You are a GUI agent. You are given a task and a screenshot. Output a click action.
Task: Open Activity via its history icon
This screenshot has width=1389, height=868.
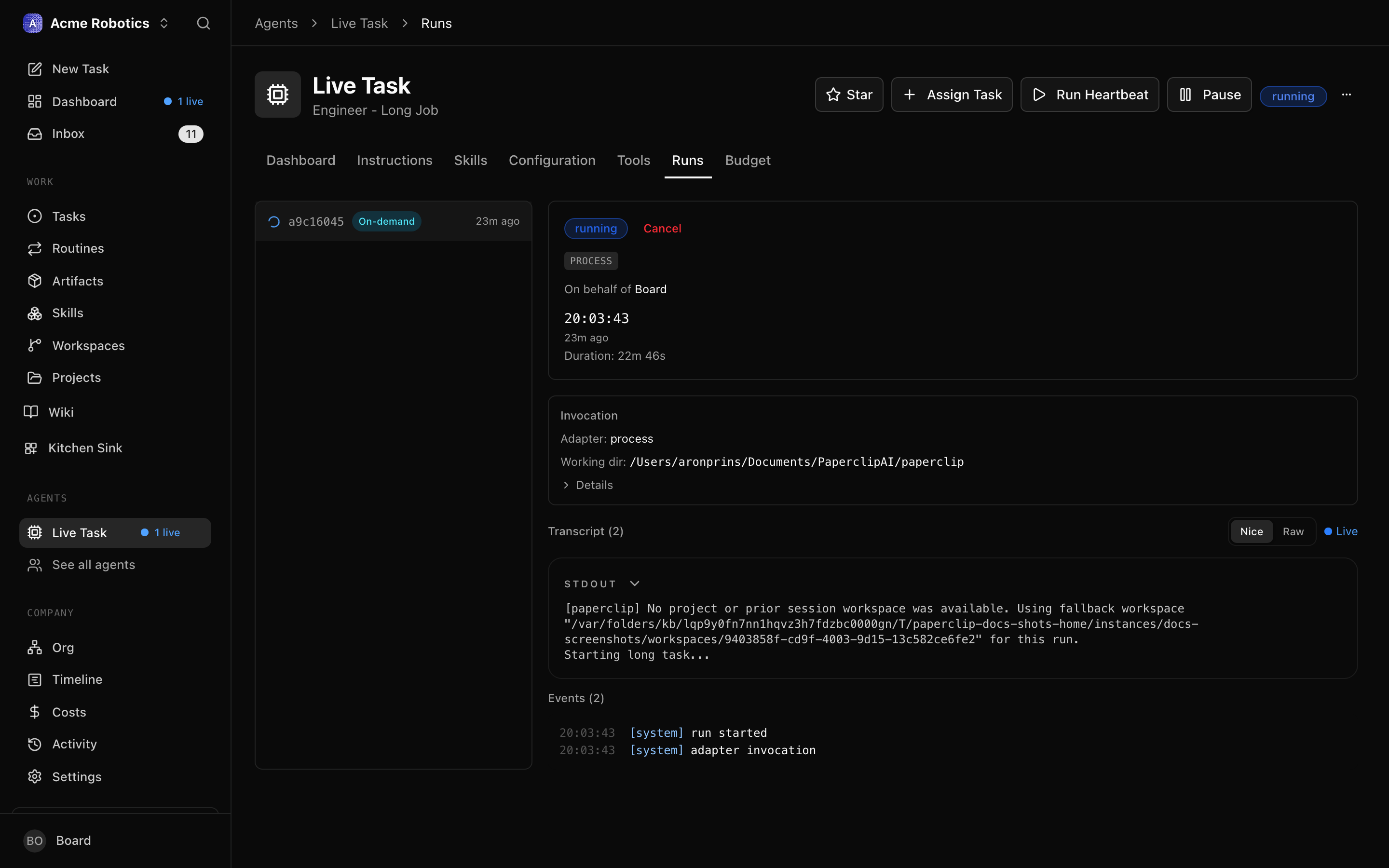[34, 744]
